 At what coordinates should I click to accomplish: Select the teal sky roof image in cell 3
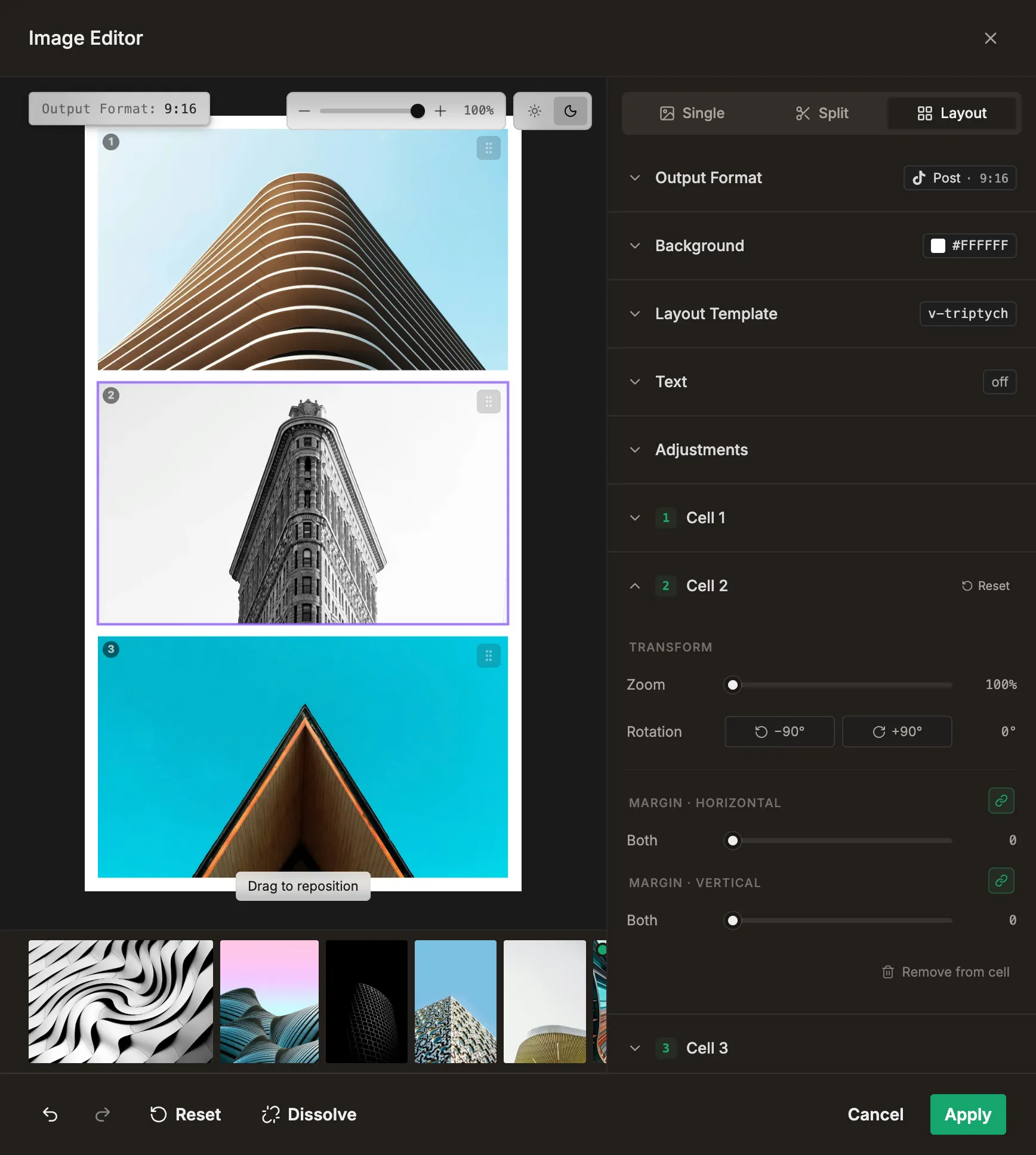tap(303, 756)
